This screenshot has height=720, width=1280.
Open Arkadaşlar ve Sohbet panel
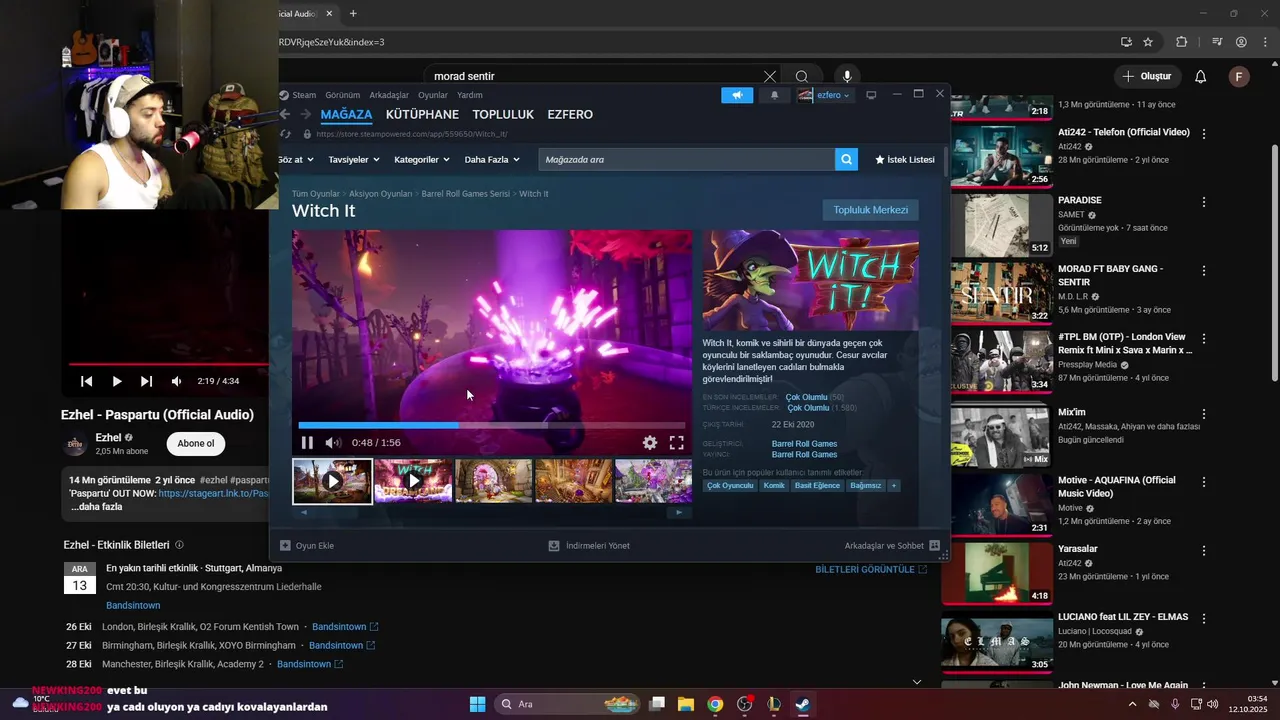click(x=892, y=546)
